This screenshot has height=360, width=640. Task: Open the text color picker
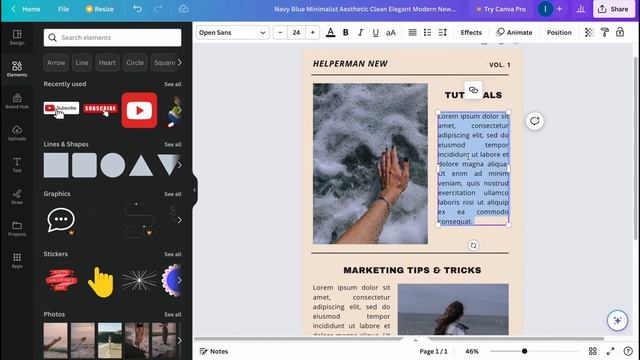pos(331,32)
